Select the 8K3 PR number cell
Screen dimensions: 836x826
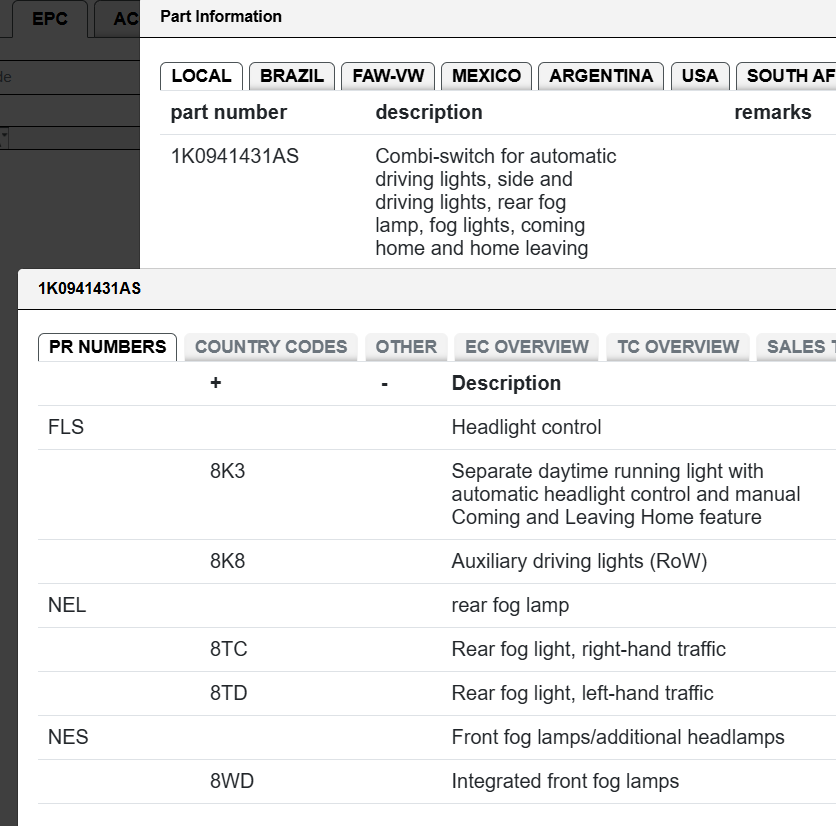228,471
